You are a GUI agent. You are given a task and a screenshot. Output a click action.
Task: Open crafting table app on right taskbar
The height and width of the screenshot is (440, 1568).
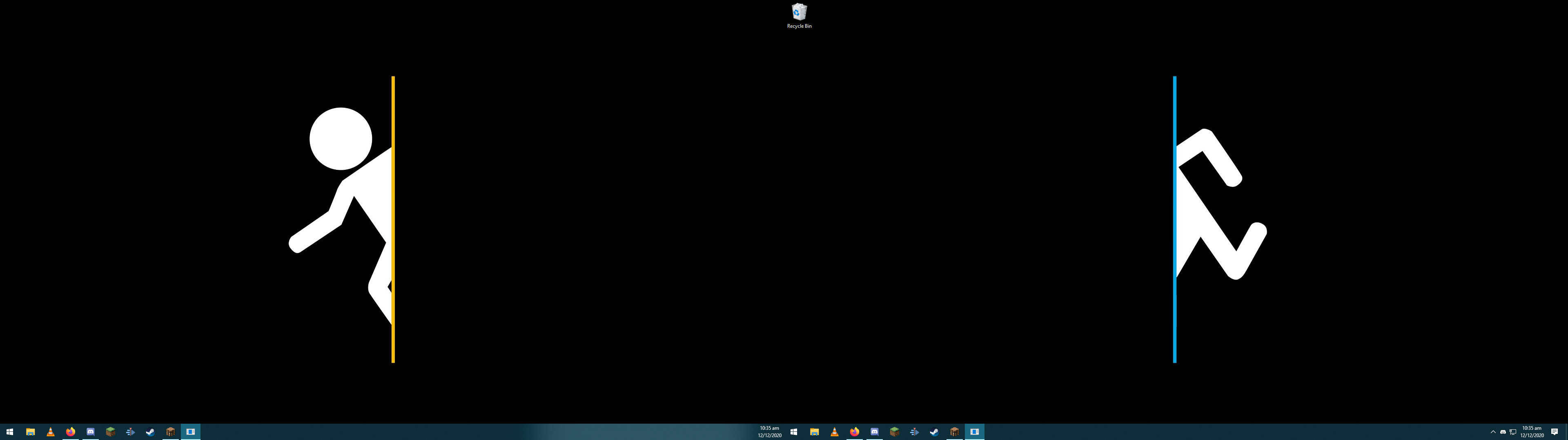(x=954, y=432)
